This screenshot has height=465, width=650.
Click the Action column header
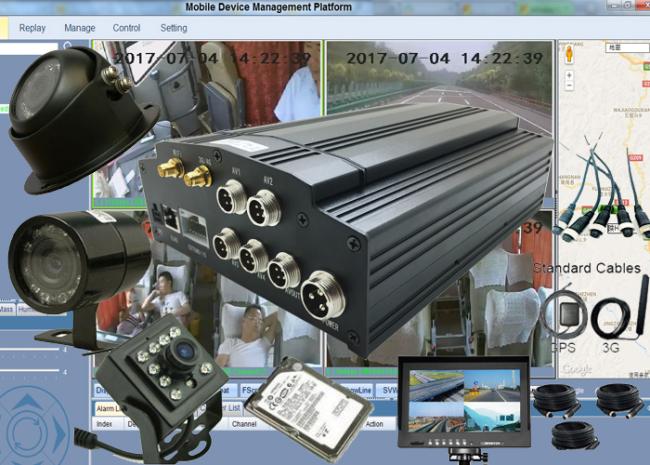click(374, 424)
